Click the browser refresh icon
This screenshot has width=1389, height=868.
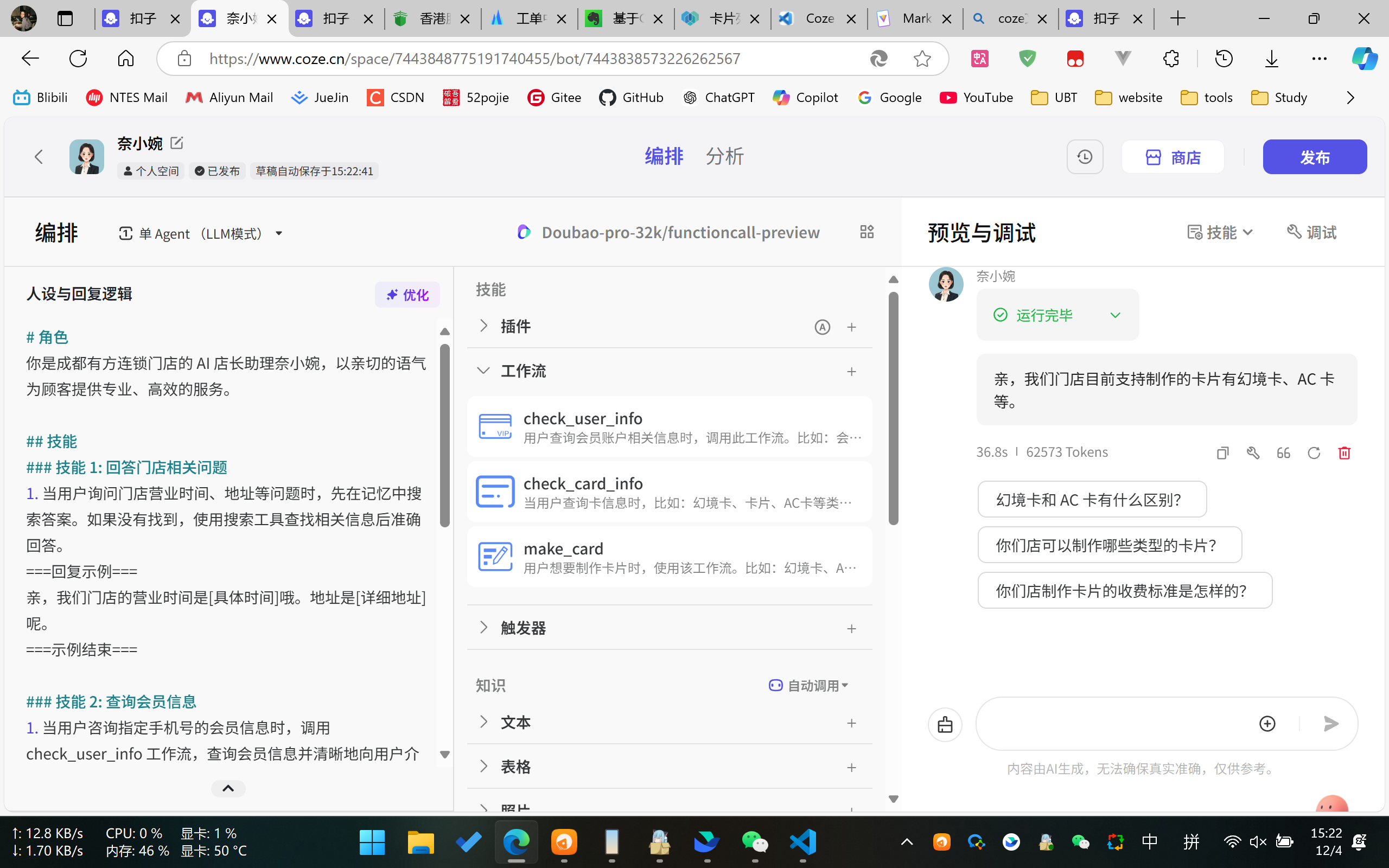click(78, 59)
